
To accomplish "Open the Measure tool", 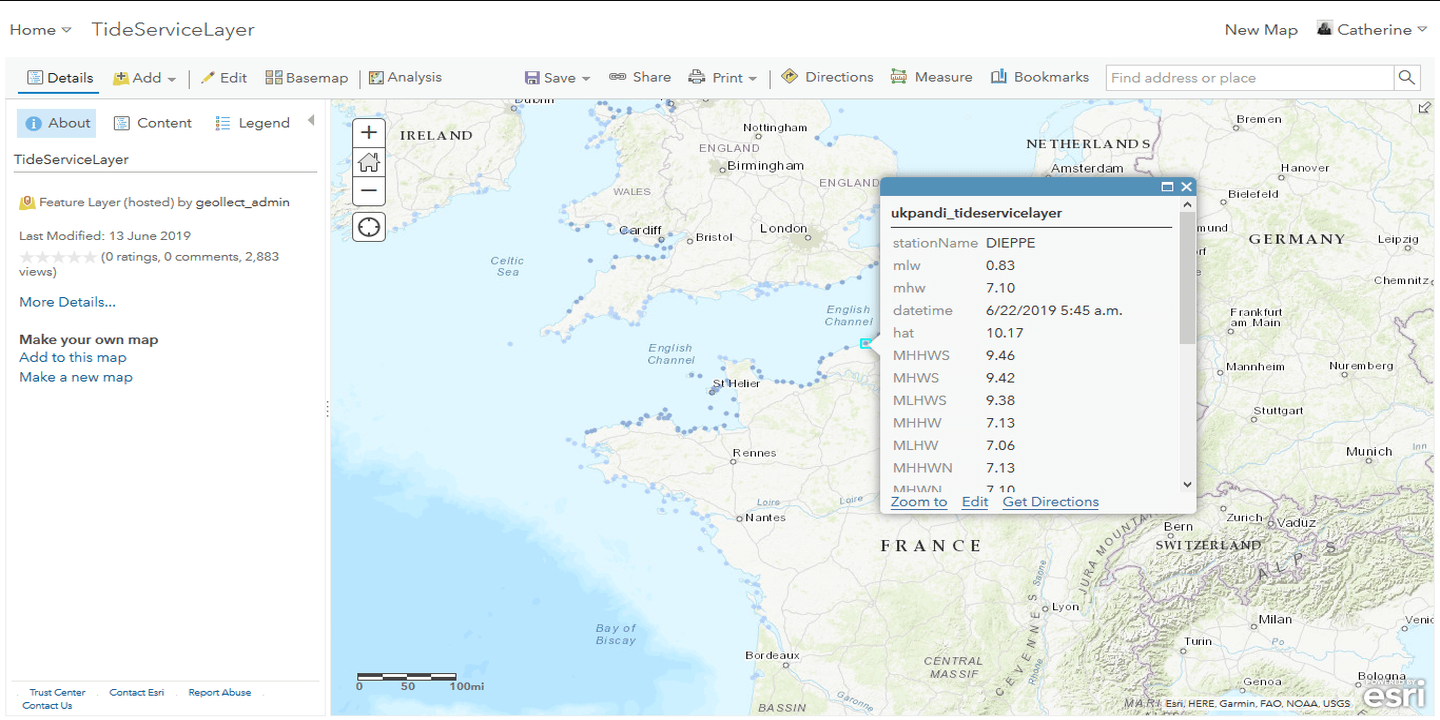I will 931,77.
